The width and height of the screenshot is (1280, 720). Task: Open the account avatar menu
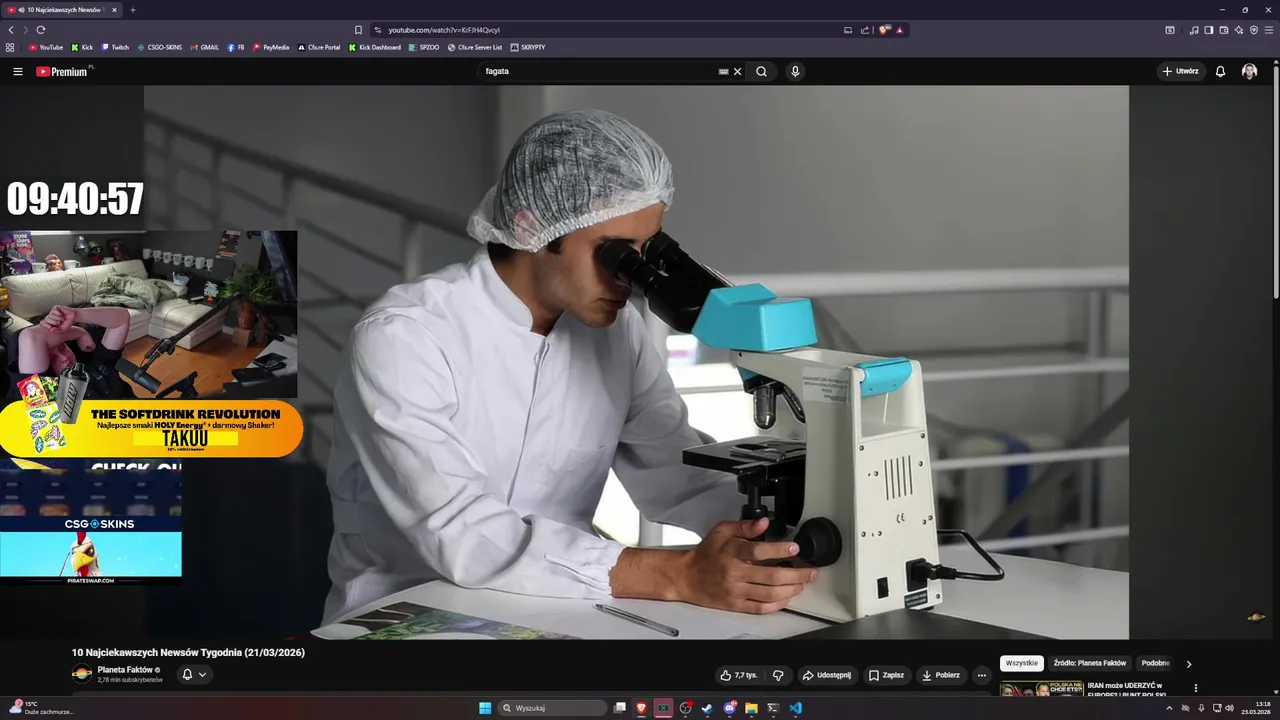click(1249, 71)
